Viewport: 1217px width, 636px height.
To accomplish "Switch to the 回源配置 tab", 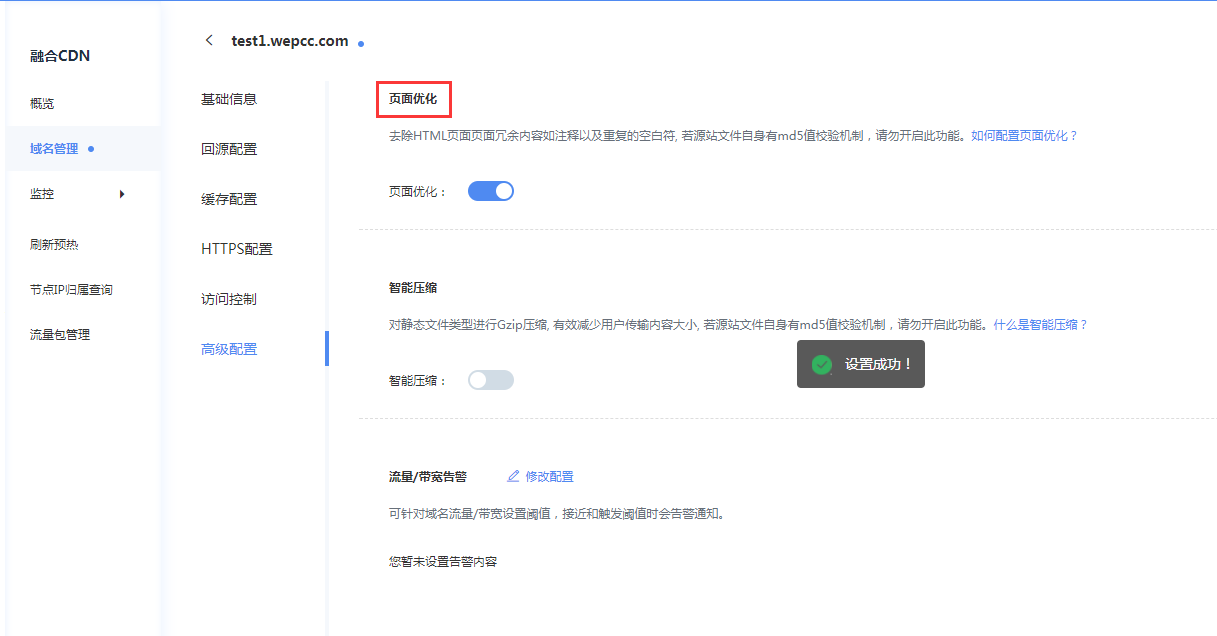I will coord(229,149).
